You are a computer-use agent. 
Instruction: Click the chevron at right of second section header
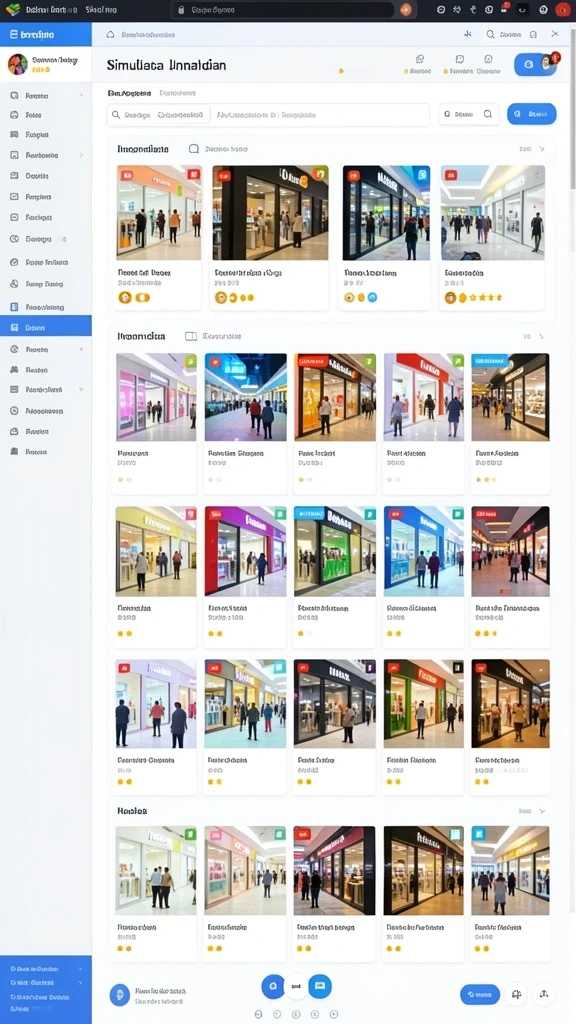[x=541, y=336]
